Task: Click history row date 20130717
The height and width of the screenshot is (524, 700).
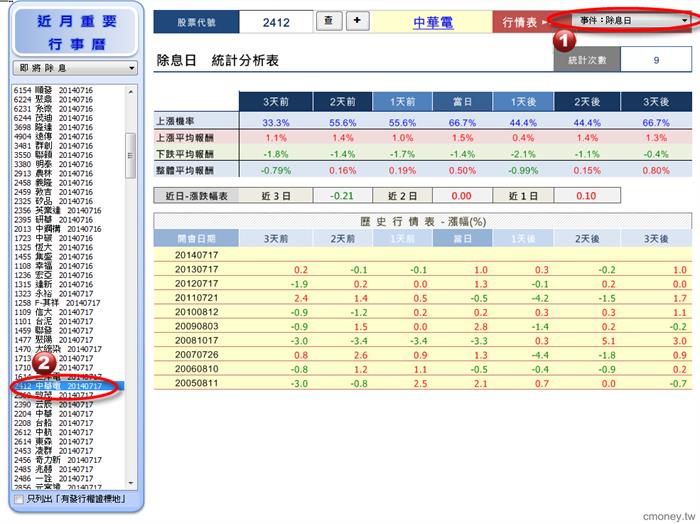Action: click(x=196, y=269)
